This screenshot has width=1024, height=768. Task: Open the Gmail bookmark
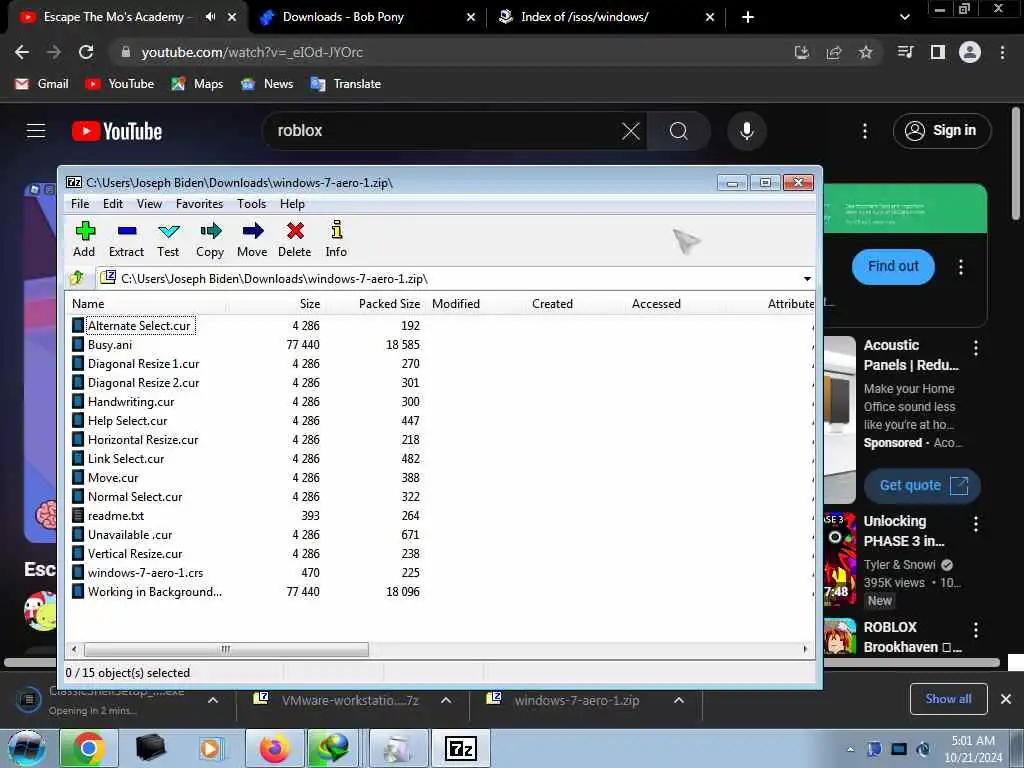[42, 84]
